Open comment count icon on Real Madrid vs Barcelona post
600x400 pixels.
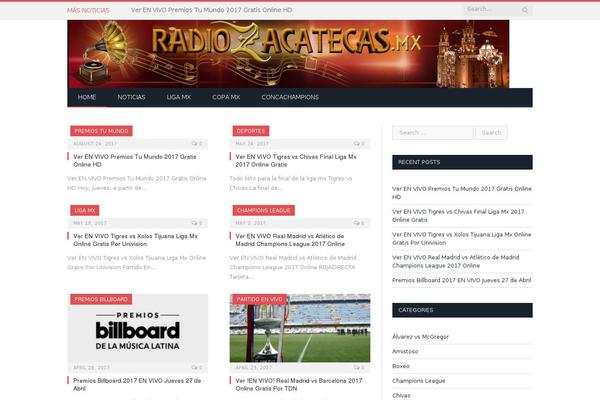[x=359, y=367]
